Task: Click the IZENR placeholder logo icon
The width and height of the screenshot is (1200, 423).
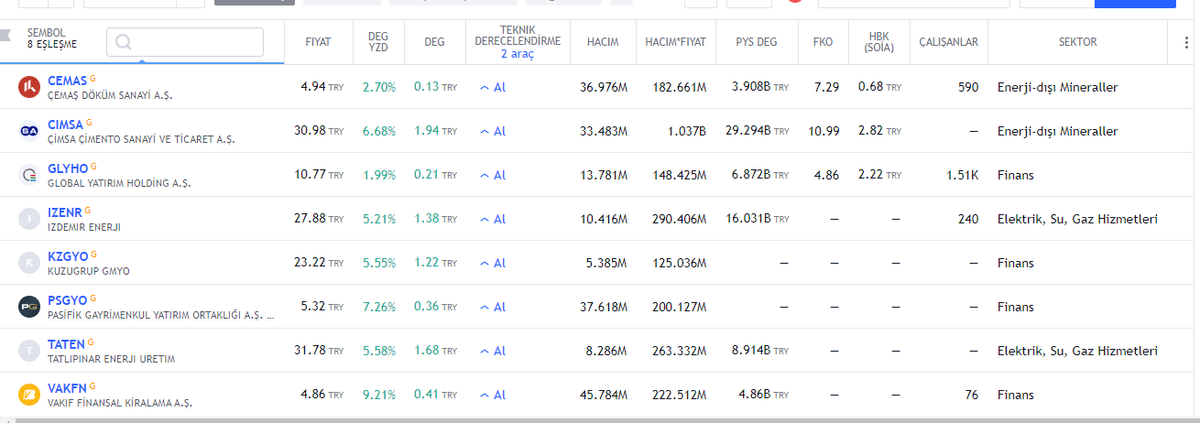Action: click(x=29, y=218)
